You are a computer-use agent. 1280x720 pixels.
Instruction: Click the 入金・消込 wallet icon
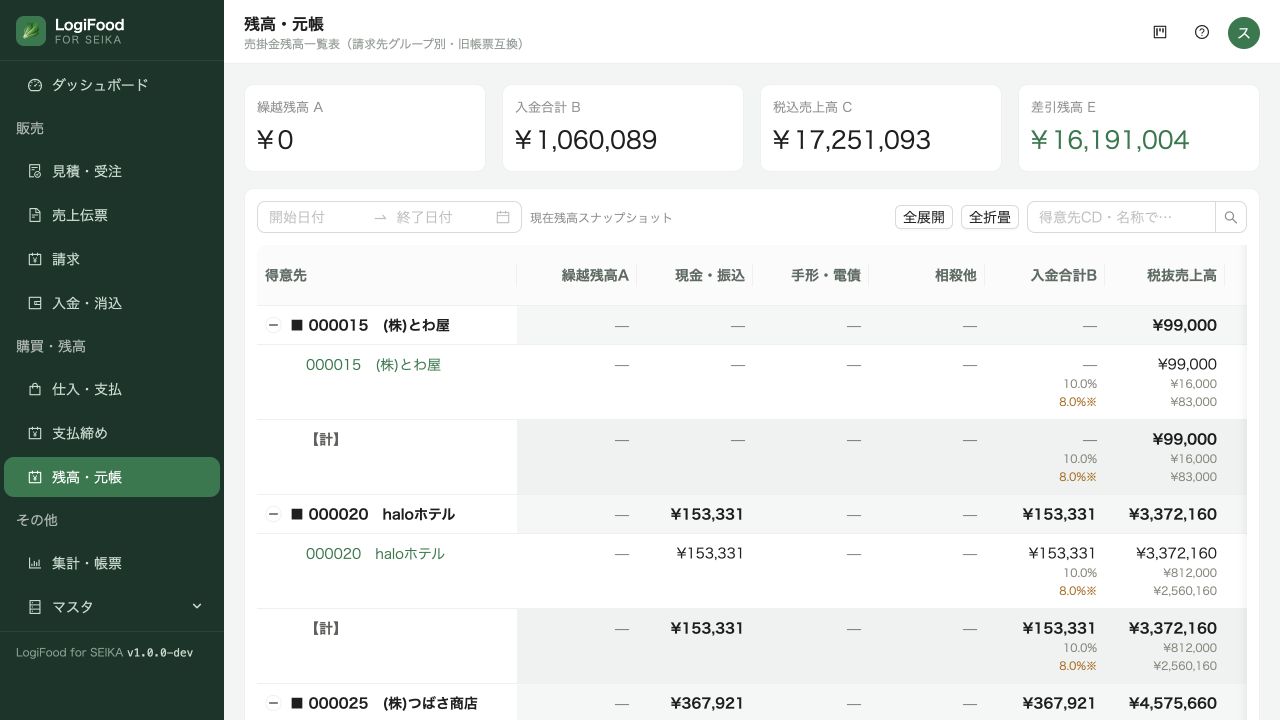(35, 303)
